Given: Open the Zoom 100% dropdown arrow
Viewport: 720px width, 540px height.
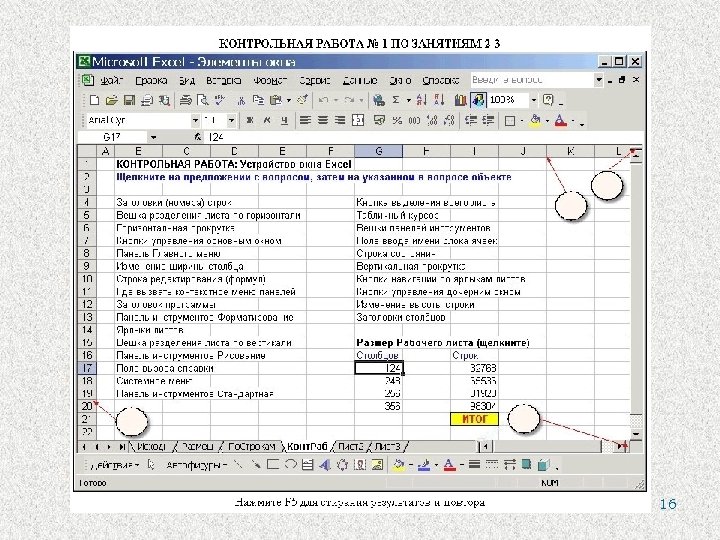Looking at the screenshot, I should [x=534, y=100].
